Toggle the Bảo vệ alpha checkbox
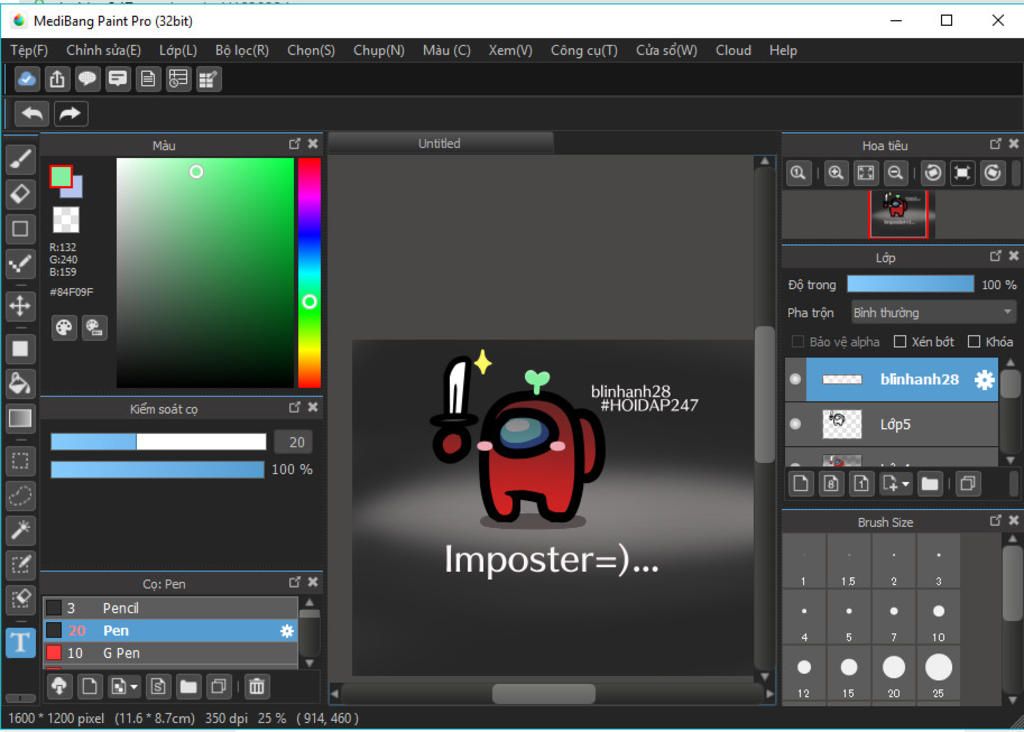This screenshot has height=732, width=1024. click(797, 342)
